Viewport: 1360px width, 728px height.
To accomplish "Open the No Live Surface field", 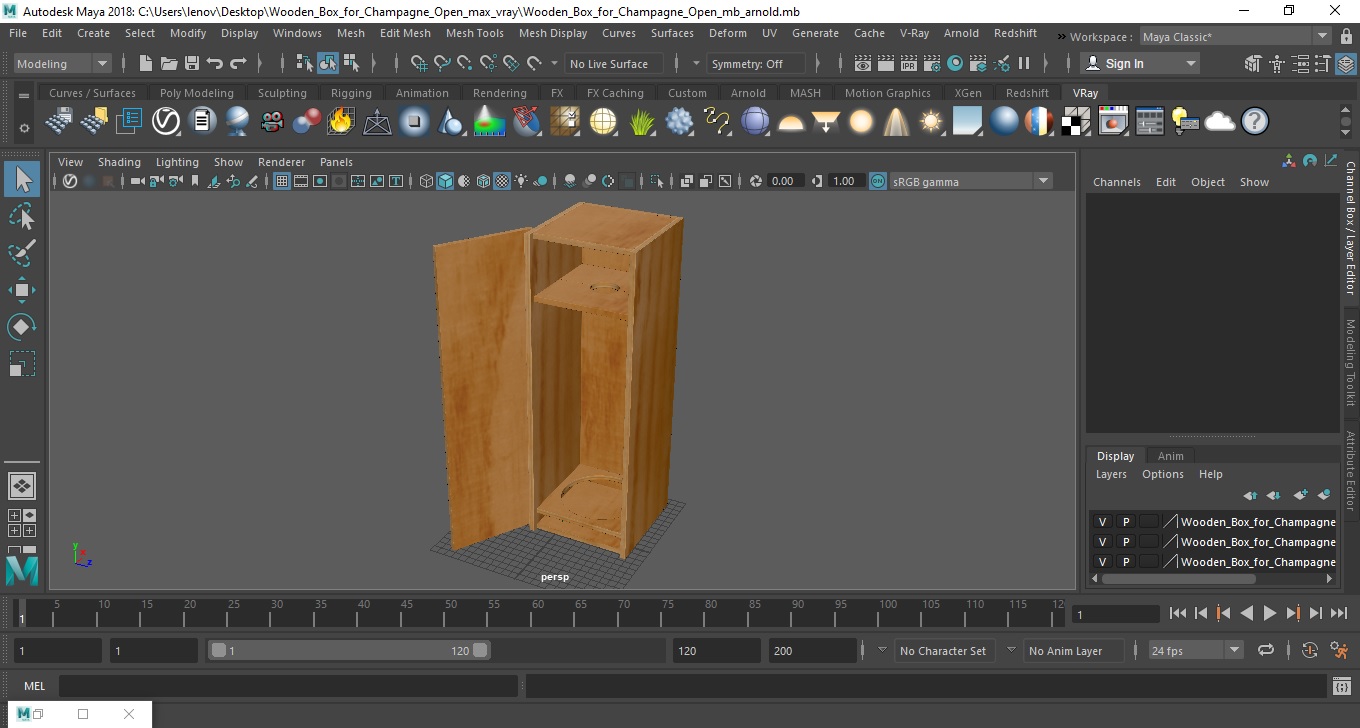I will (x=614, y=63).
